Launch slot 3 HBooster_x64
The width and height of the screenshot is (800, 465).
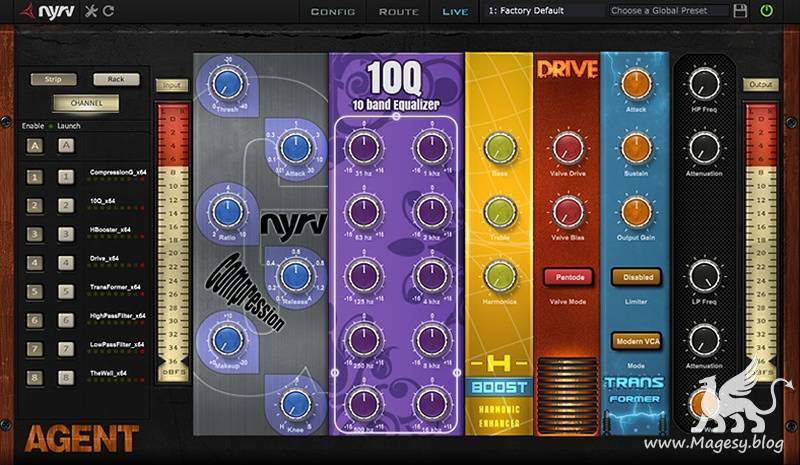coord(66,234)
